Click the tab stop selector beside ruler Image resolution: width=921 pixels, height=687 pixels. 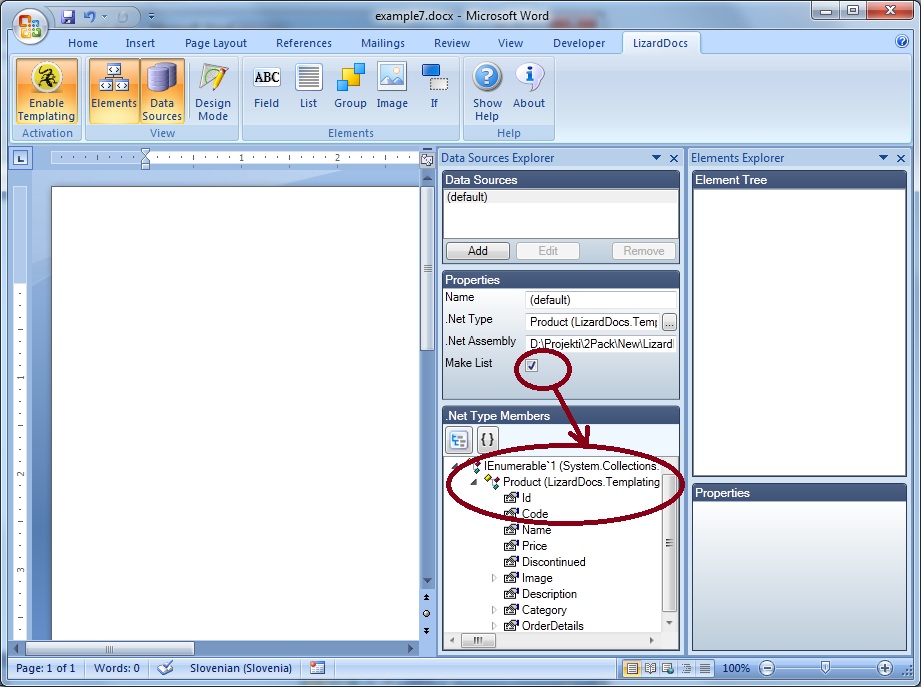[x=21, y=158]
